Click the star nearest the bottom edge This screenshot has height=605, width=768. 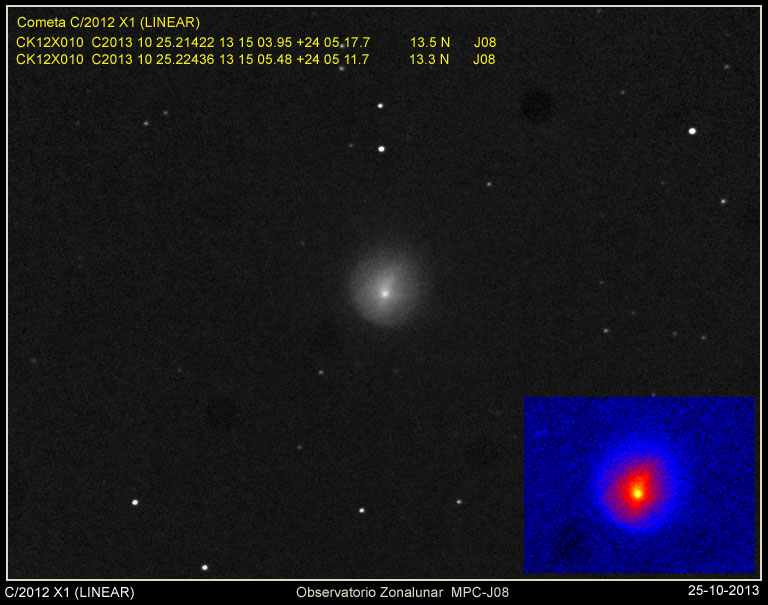[205, 567]
